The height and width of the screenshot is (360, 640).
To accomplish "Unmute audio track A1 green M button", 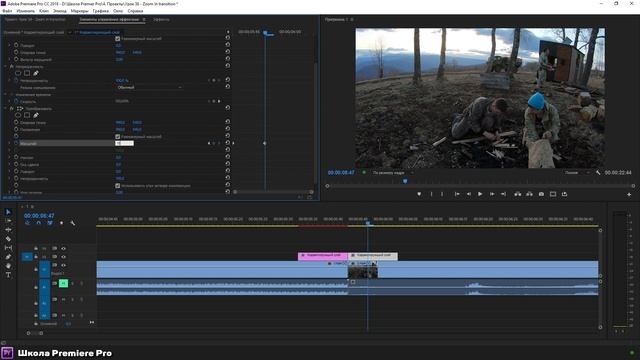I will click(x=63, y=283).
